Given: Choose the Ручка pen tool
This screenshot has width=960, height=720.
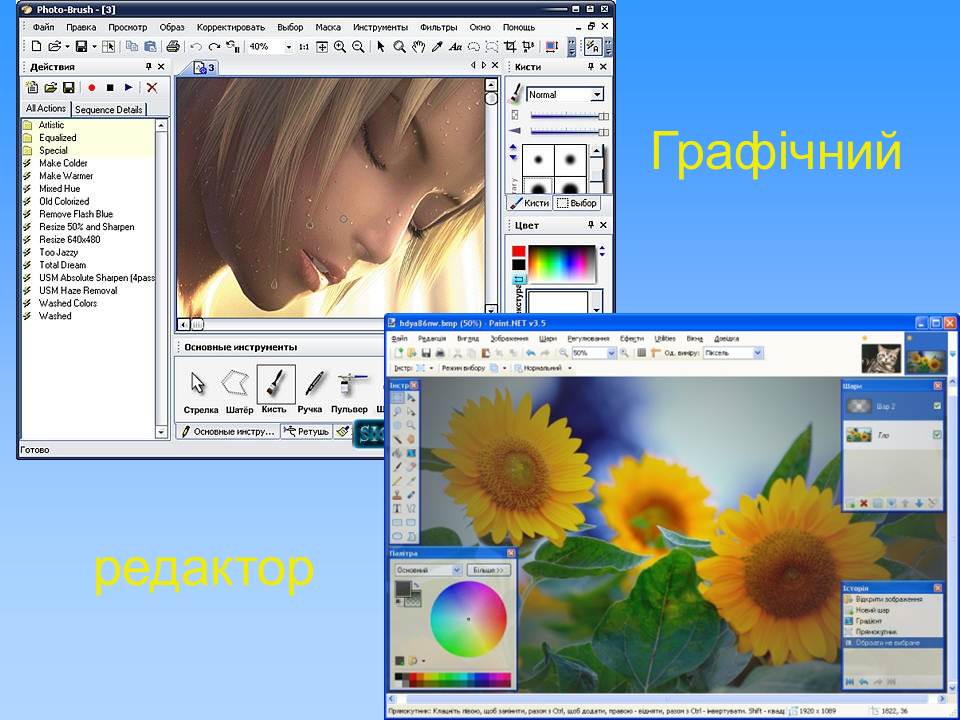Looking at the screenshot, I should pyautogui.click(x=314, y=388).
